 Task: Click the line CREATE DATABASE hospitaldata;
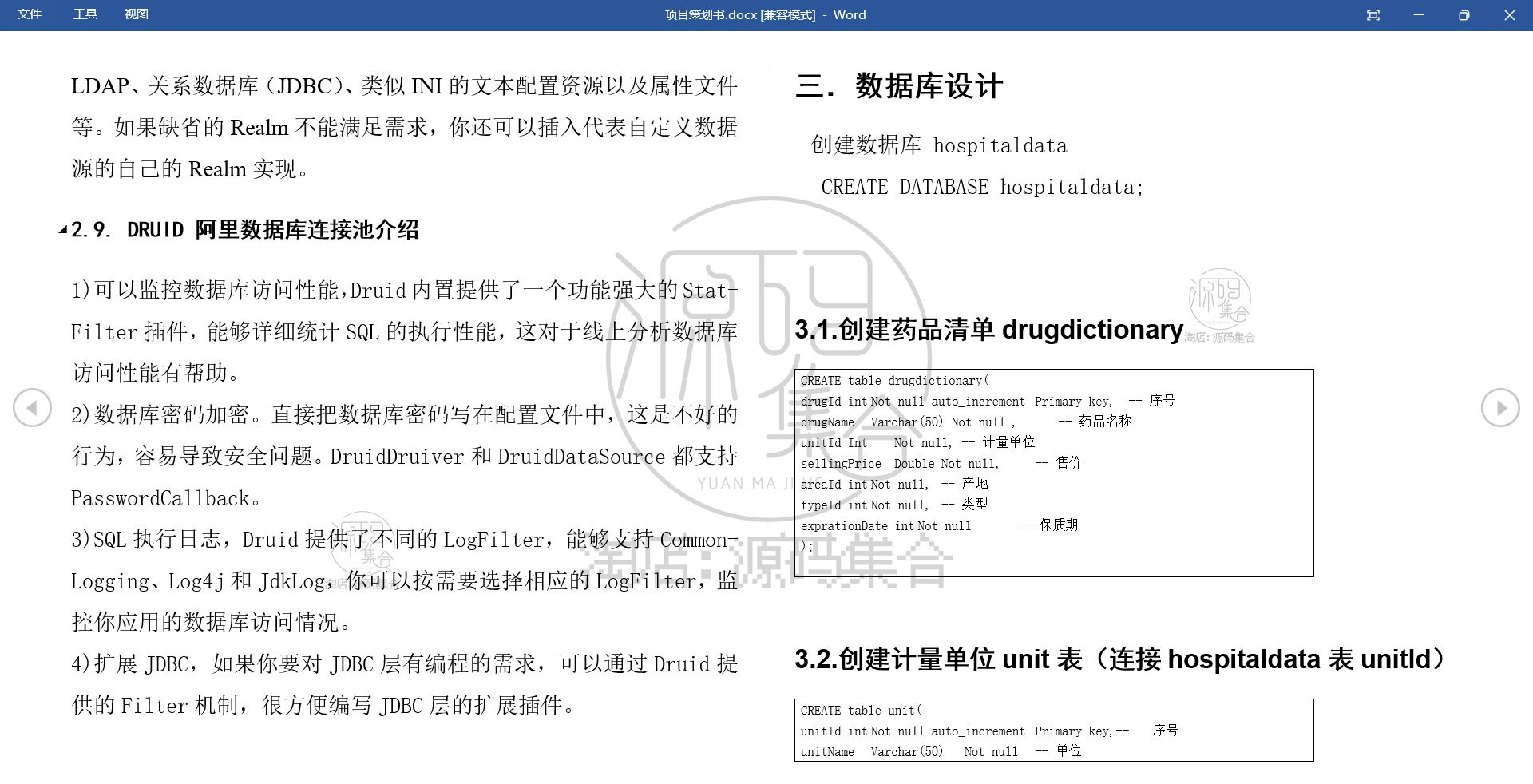click(982, 187)
